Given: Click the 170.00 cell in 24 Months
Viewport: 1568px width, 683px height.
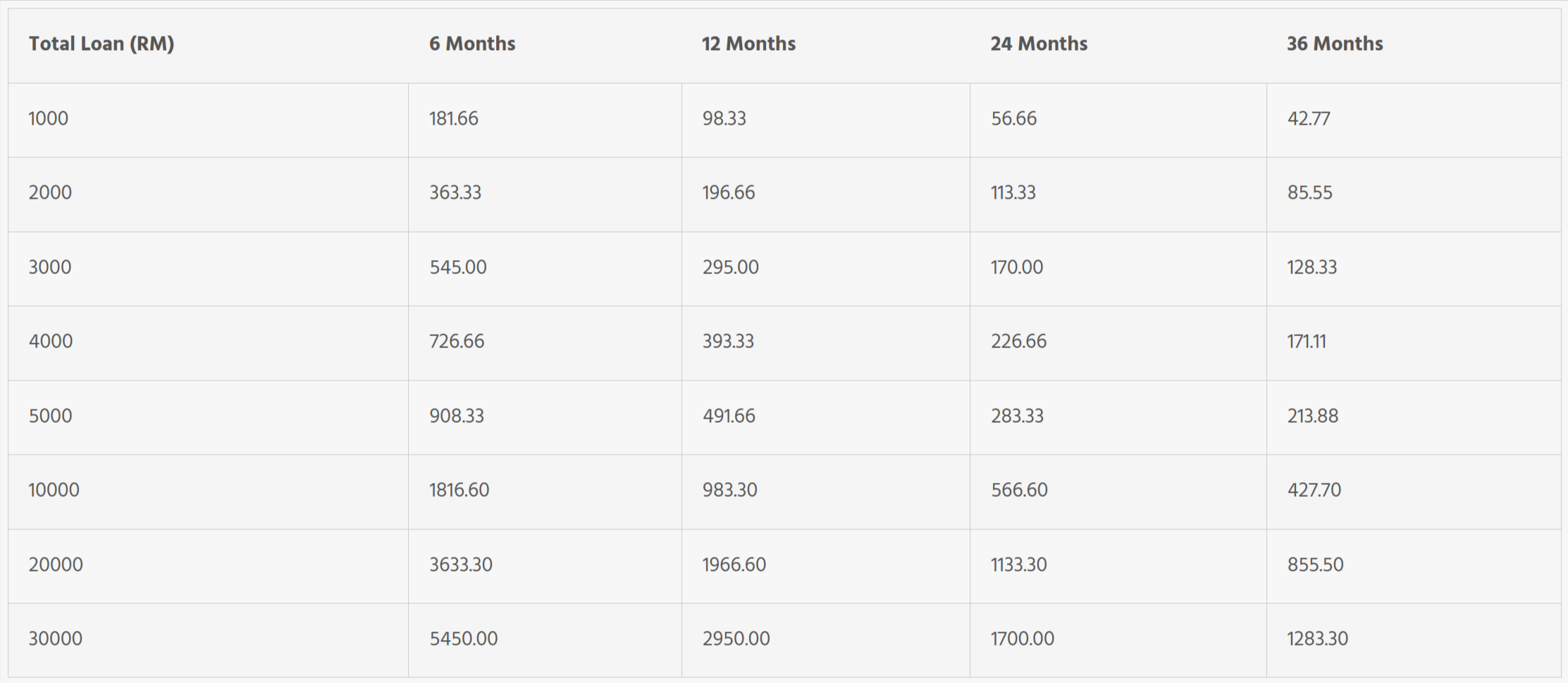Looking at the screenshot, I should click(x=1017, y=267).
